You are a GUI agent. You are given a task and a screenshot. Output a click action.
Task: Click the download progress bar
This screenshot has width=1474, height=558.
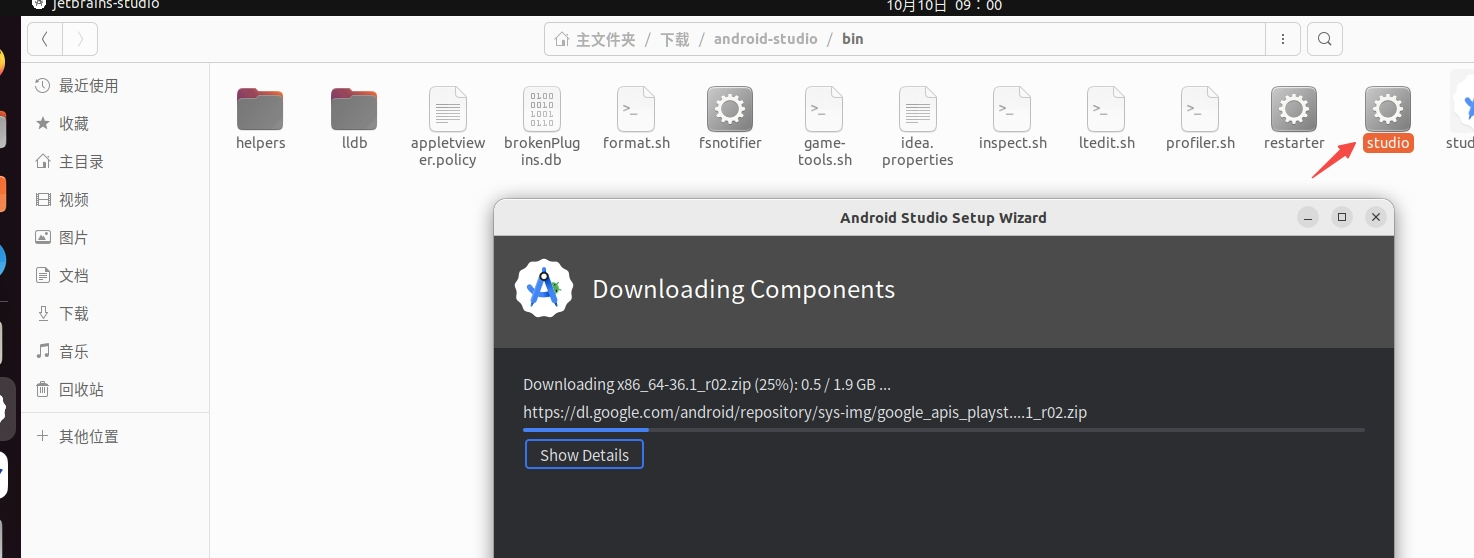[x=944, y=430]
